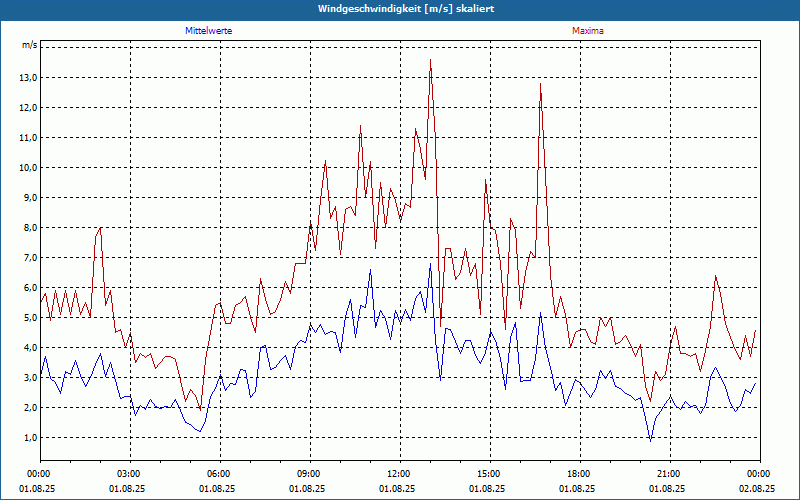Click the '01.08.25' date under 15:00

(x=487, y=489)
